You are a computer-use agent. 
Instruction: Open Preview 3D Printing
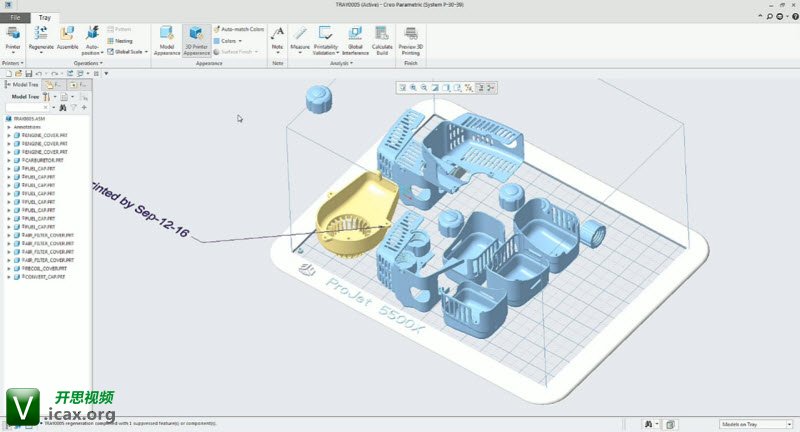pyautogui.click(x=409, y=38)
